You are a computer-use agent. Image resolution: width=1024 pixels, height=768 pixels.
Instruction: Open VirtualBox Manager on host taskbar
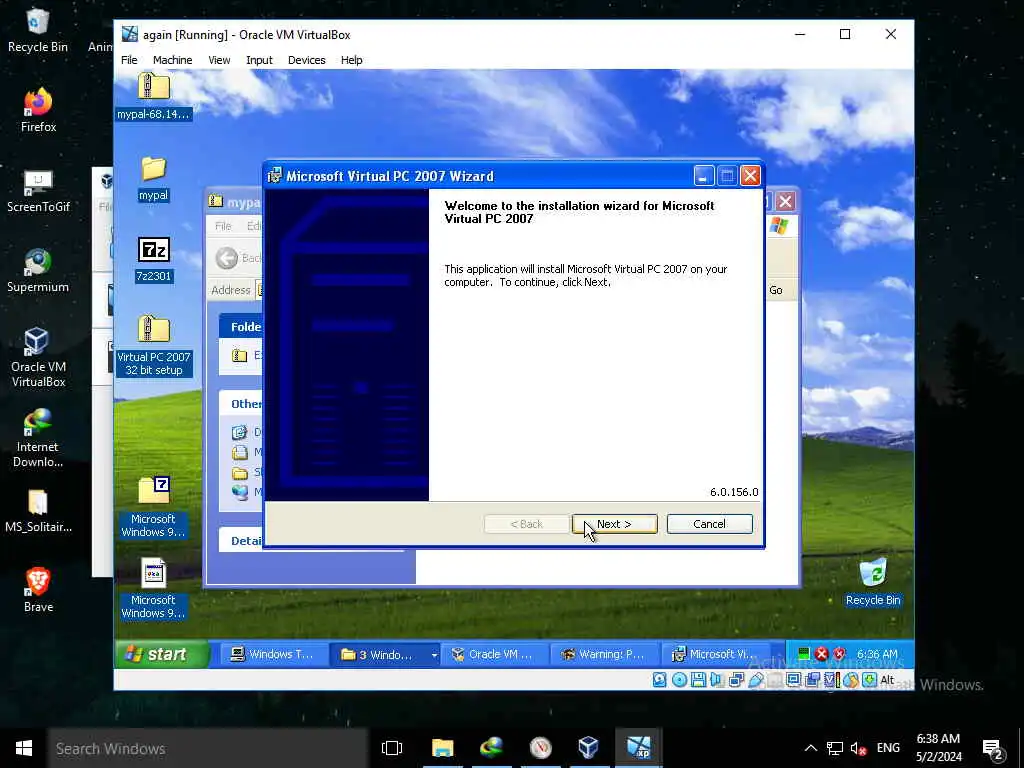coord(589,748)
